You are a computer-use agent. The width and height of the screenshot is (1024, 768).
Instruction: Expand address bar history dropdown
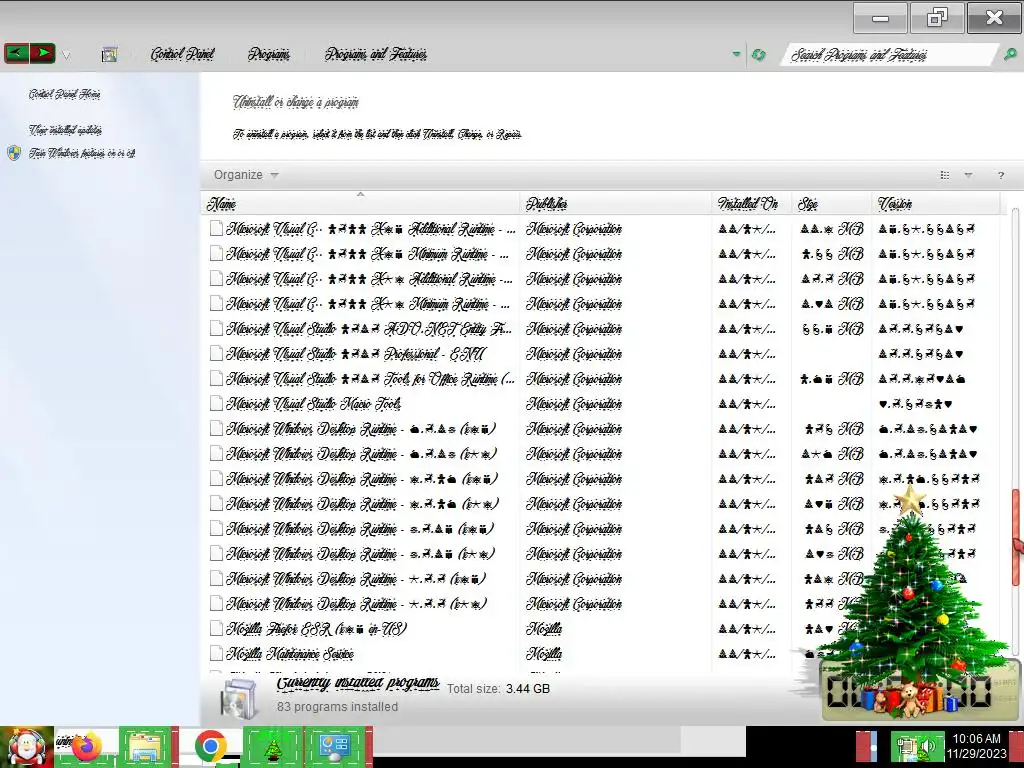[736, 54]
